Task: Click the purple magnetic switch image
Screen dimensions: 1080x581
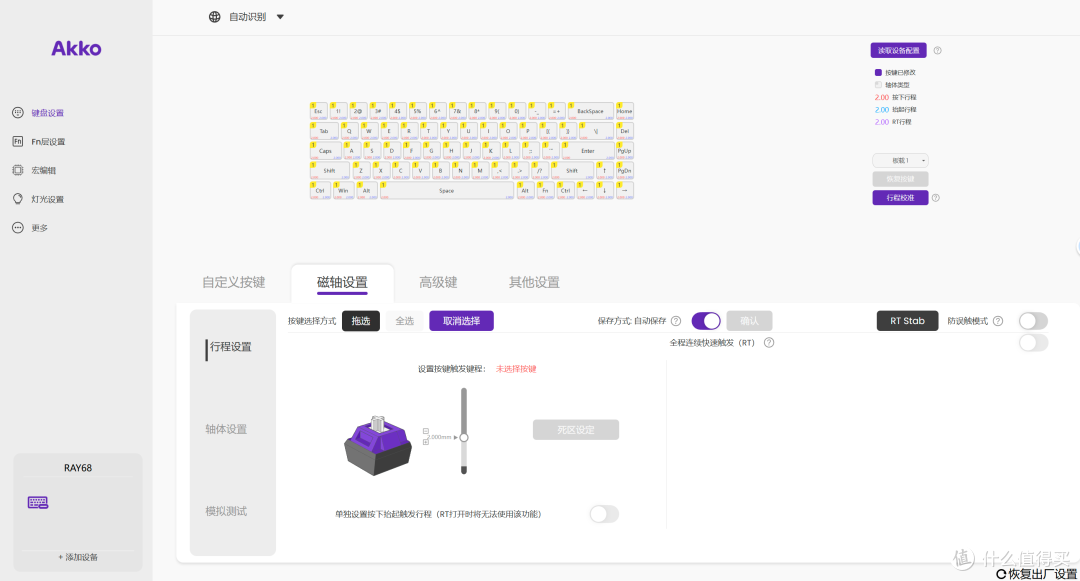Action: point(377,445)
